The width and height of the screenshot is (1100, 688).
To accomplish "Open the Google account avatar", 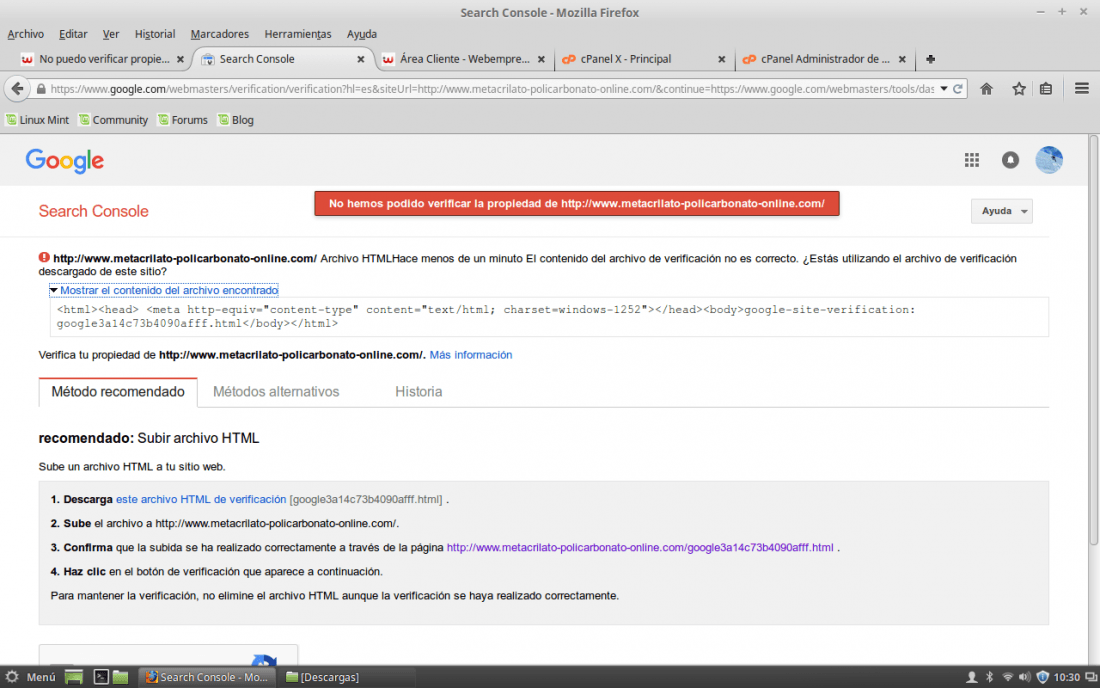I will point(1049,160).
